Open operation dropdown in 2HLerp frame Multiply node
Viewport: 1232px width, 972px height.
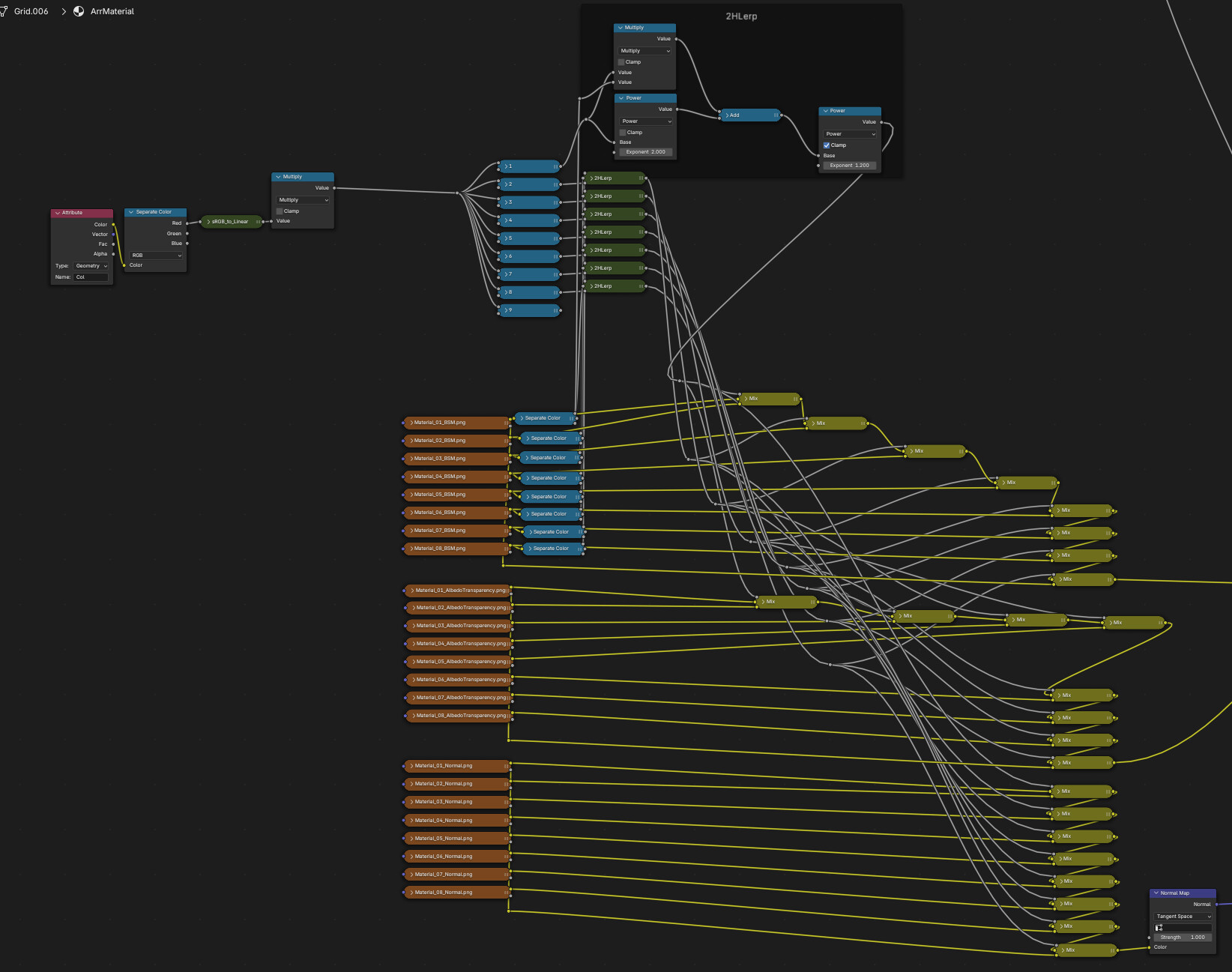(645, 51)
